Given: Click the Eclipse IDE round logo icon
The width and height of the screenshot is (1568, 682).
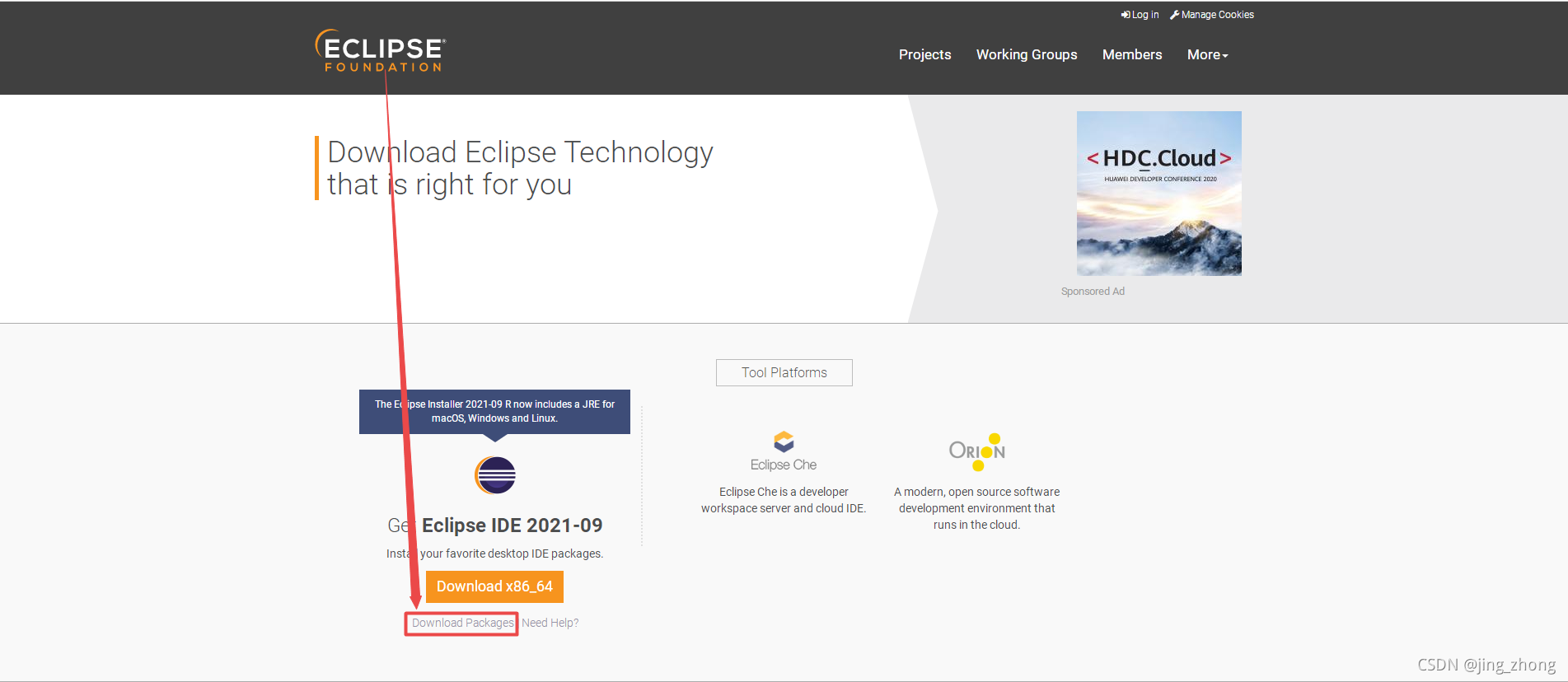Looking at the screenshot, I should pos(495,475).
